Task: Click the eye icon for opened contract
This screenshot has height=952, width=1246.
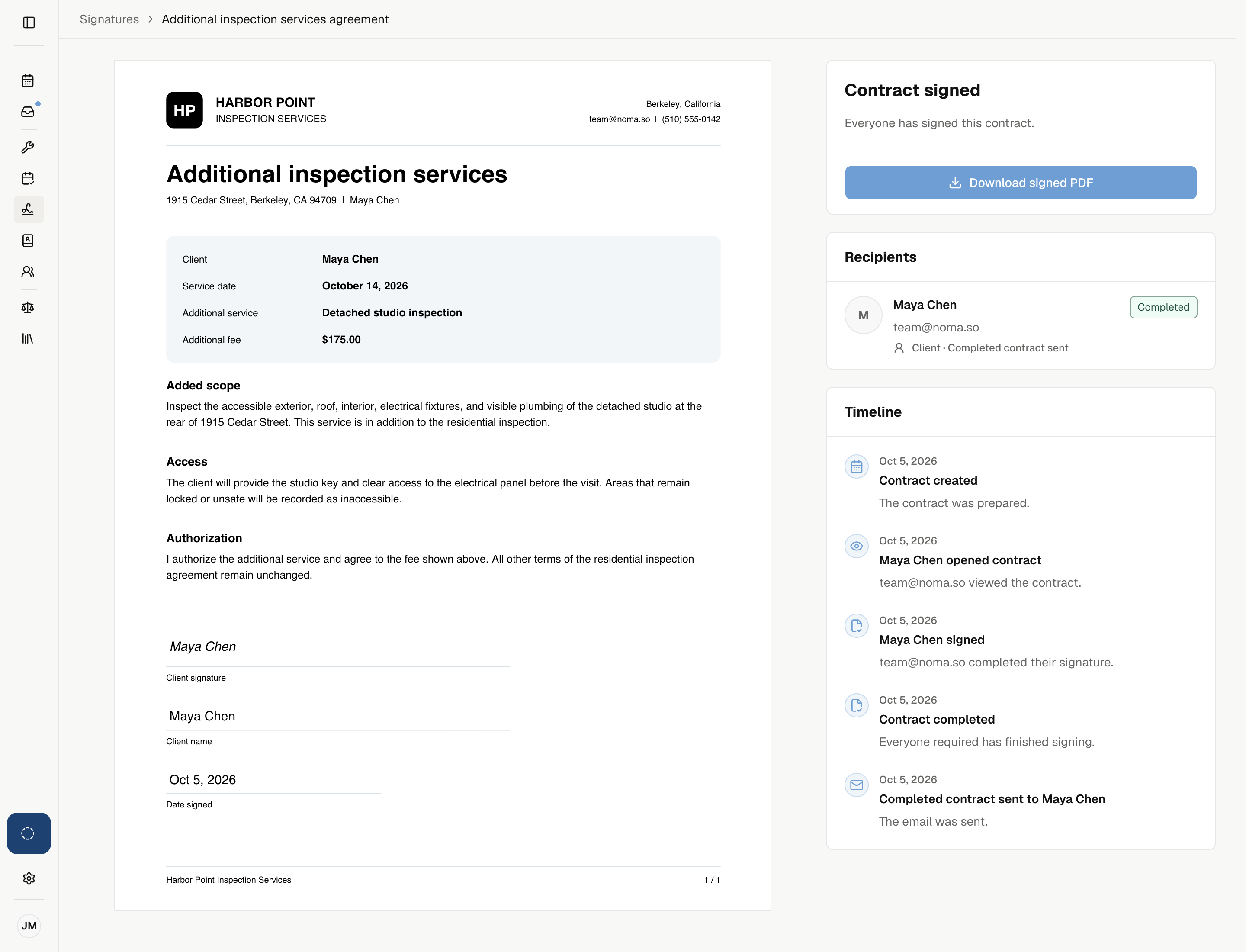Action: tap(856, 546)
